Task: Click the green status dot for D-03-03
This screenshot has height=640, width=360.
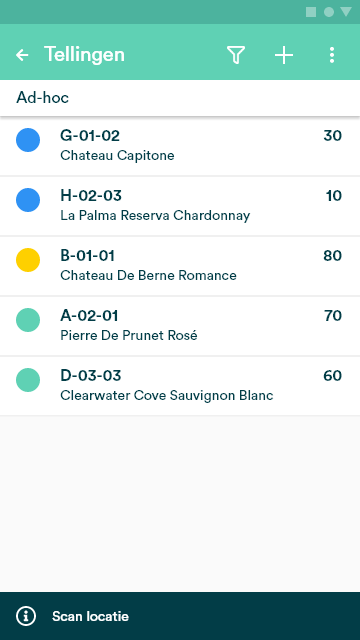Action: point(28,380)
